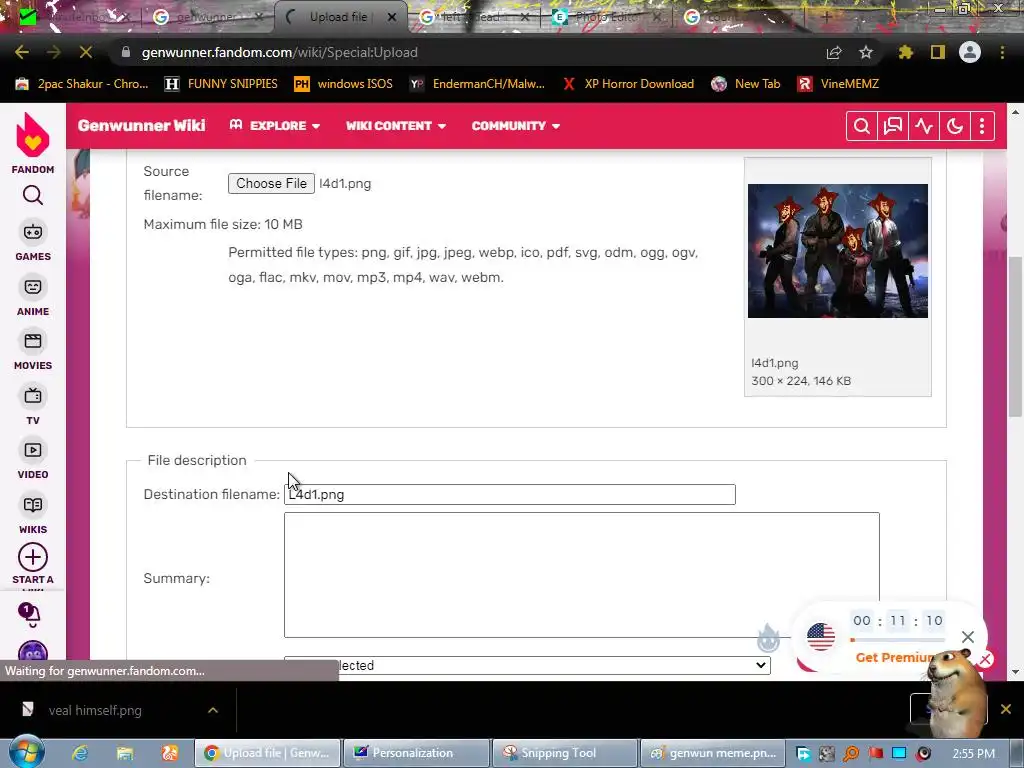Viewport: 1024px width, 768px height.
Task: Expand the EXPLORE menu
Action: click(275, 125)
